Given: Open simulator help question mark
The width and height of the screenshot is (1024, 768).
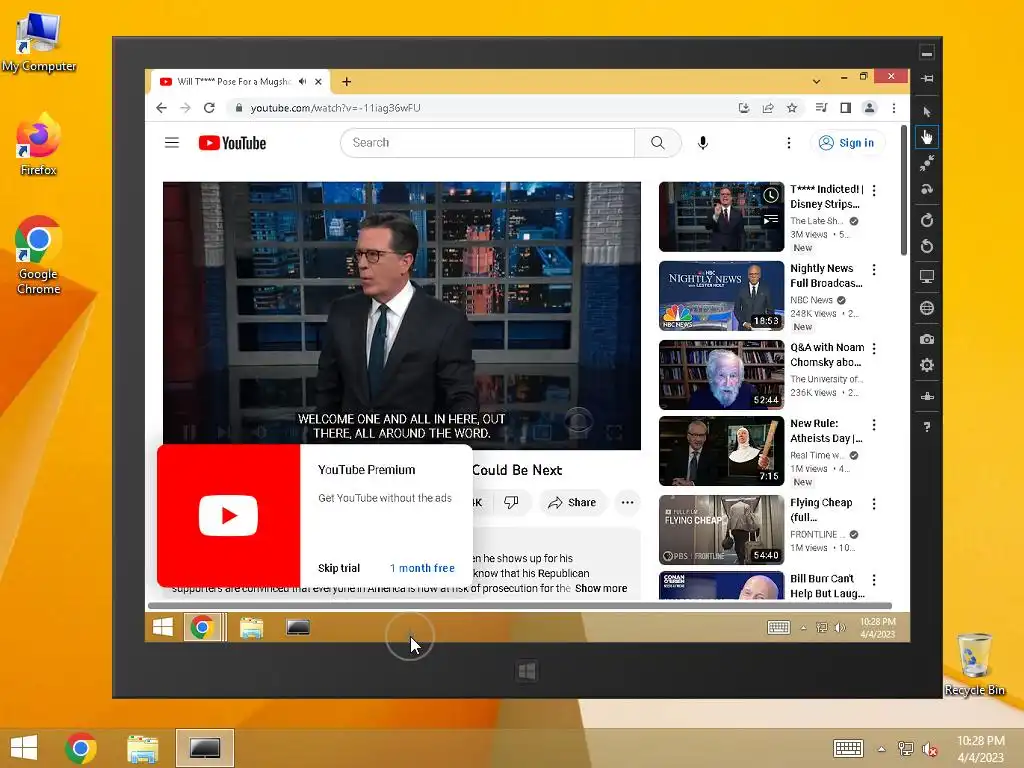Looking at the screenshot, I should click(927, 427).
